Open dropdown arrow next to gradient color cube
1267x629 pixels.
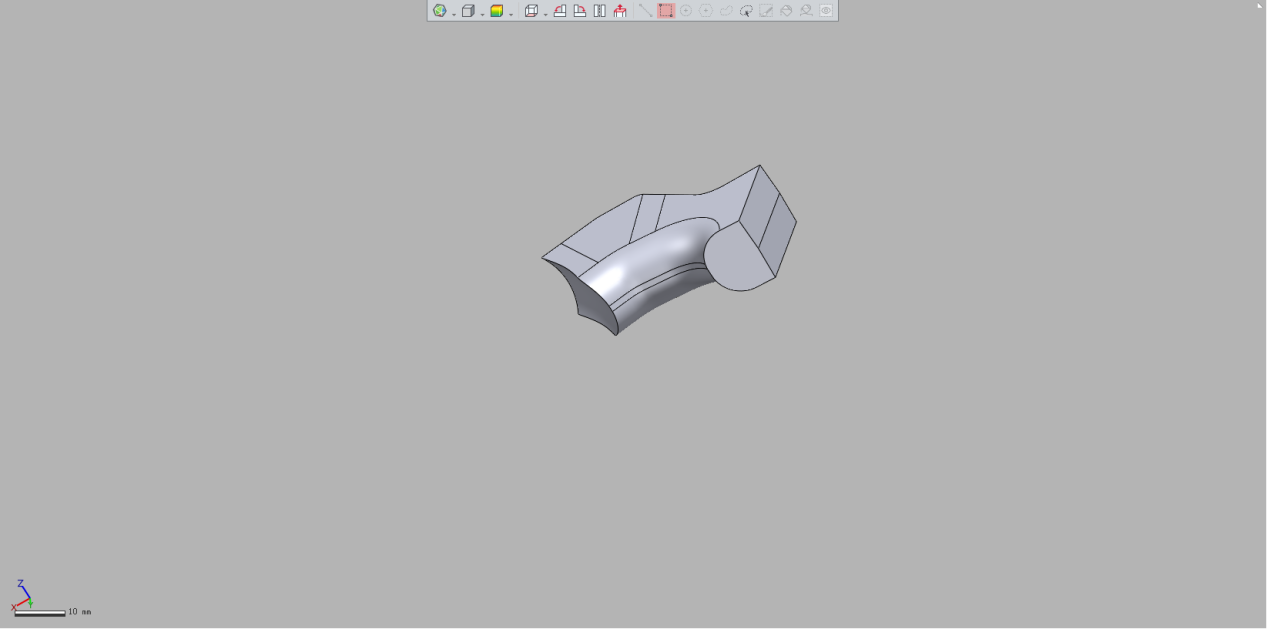(x=511, y=13)
